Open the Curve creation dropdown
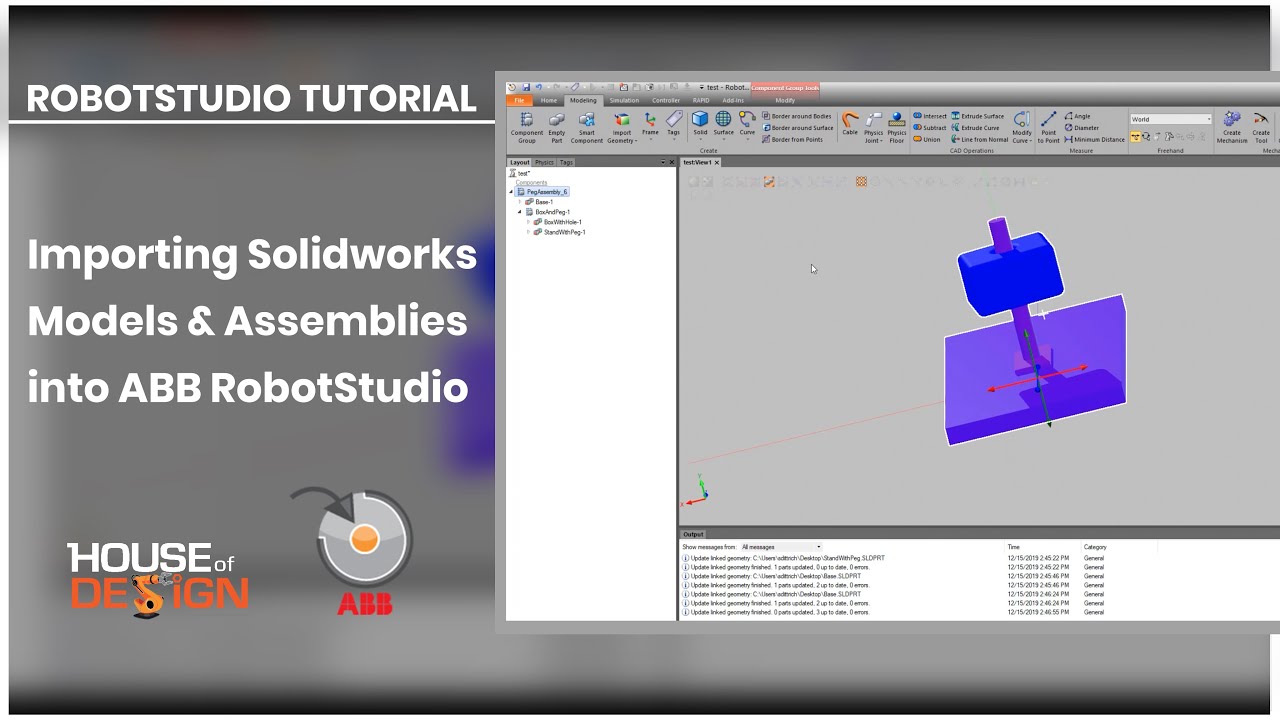 (747, 125)
